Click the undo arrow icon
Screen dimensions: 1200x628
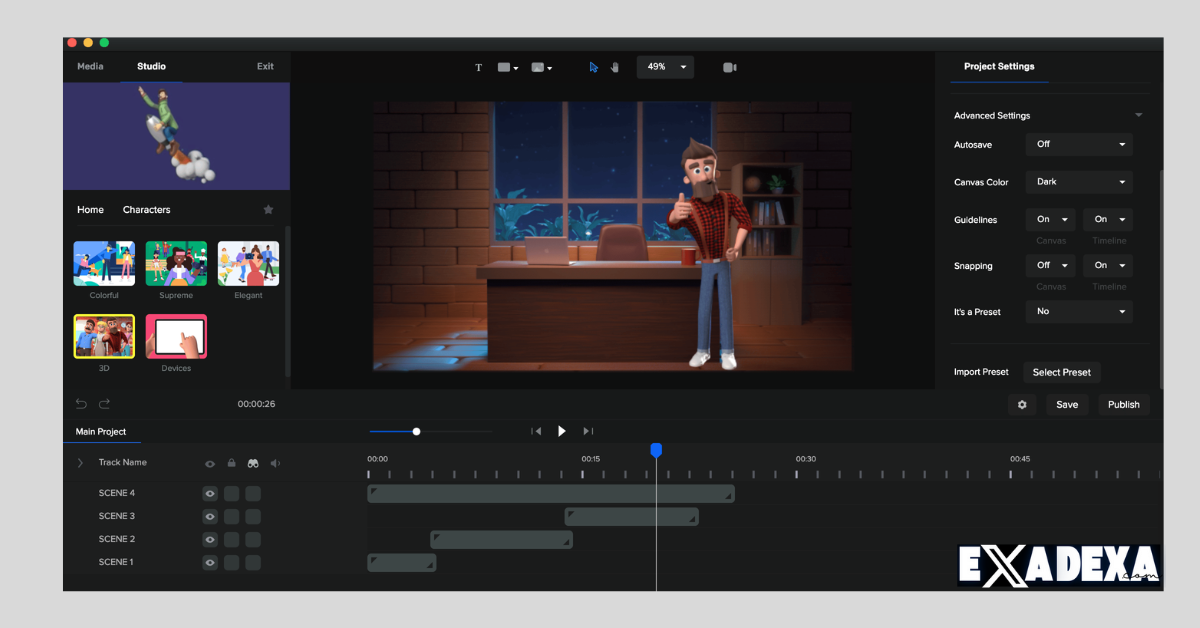(81, 403)
